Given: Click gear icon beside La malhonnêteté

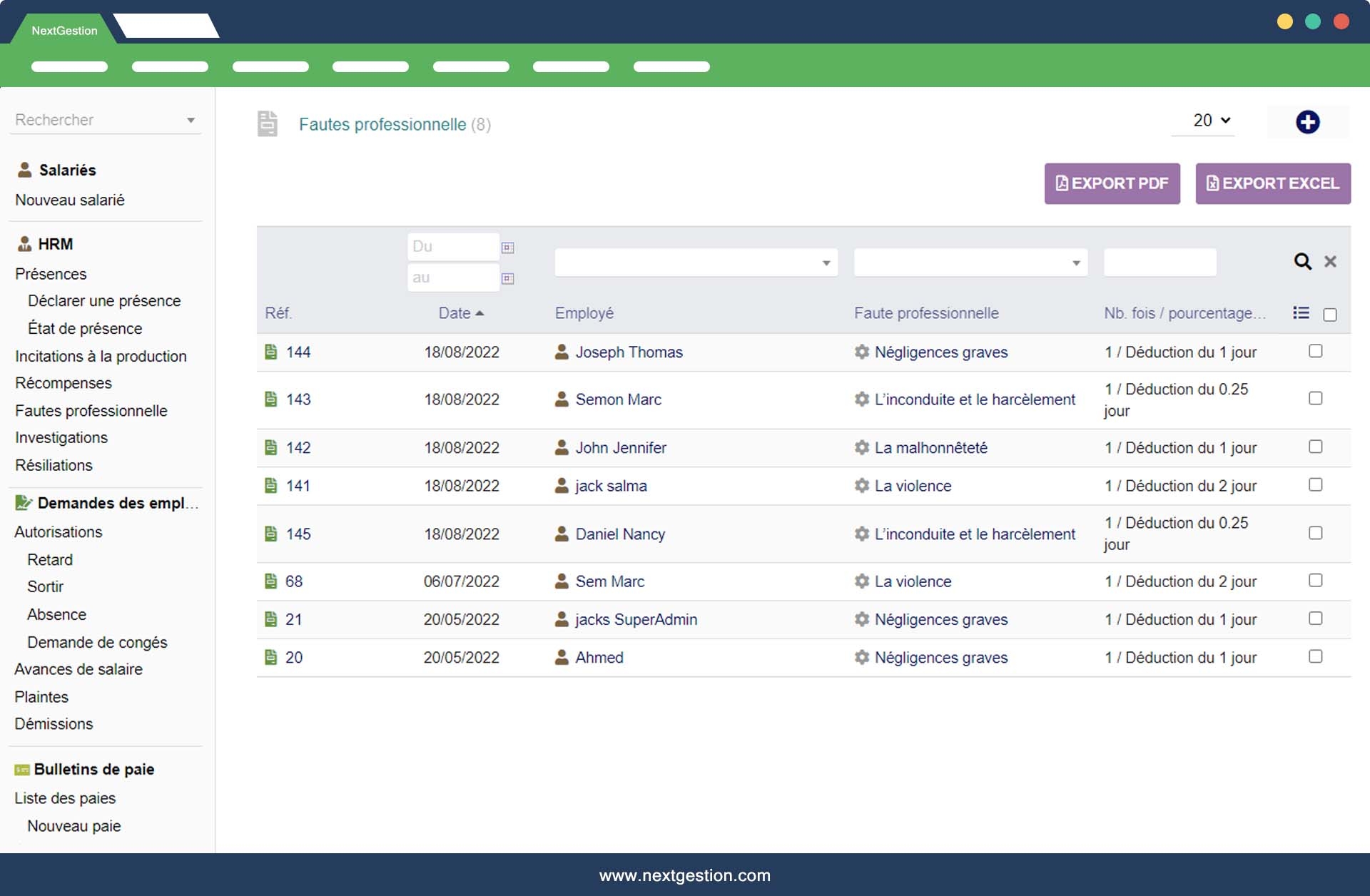Looking at the screenshot, I should point(862,447).
